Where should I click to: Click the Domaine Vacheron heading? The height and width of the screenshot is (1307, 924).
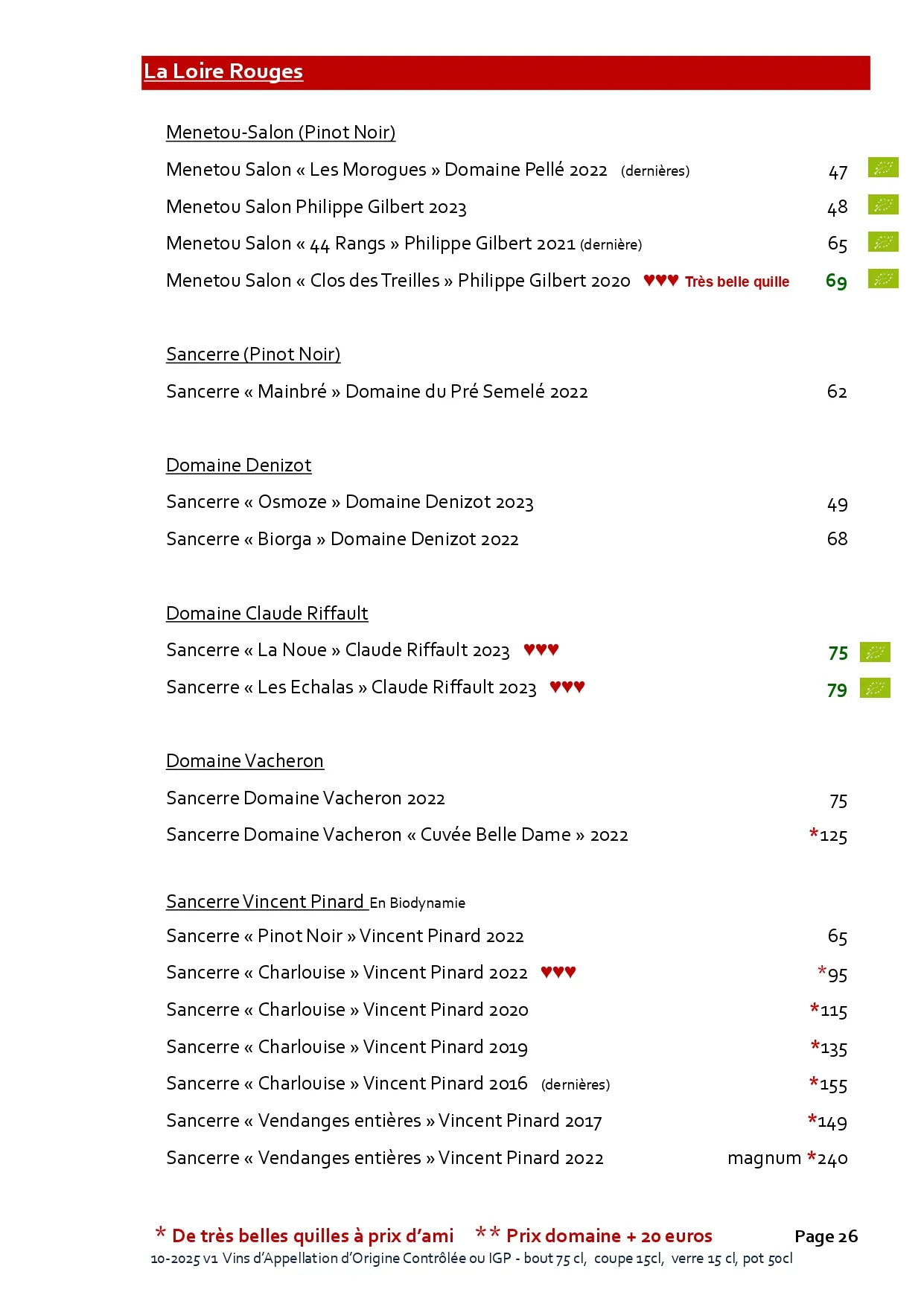click(x=244, y=761)
